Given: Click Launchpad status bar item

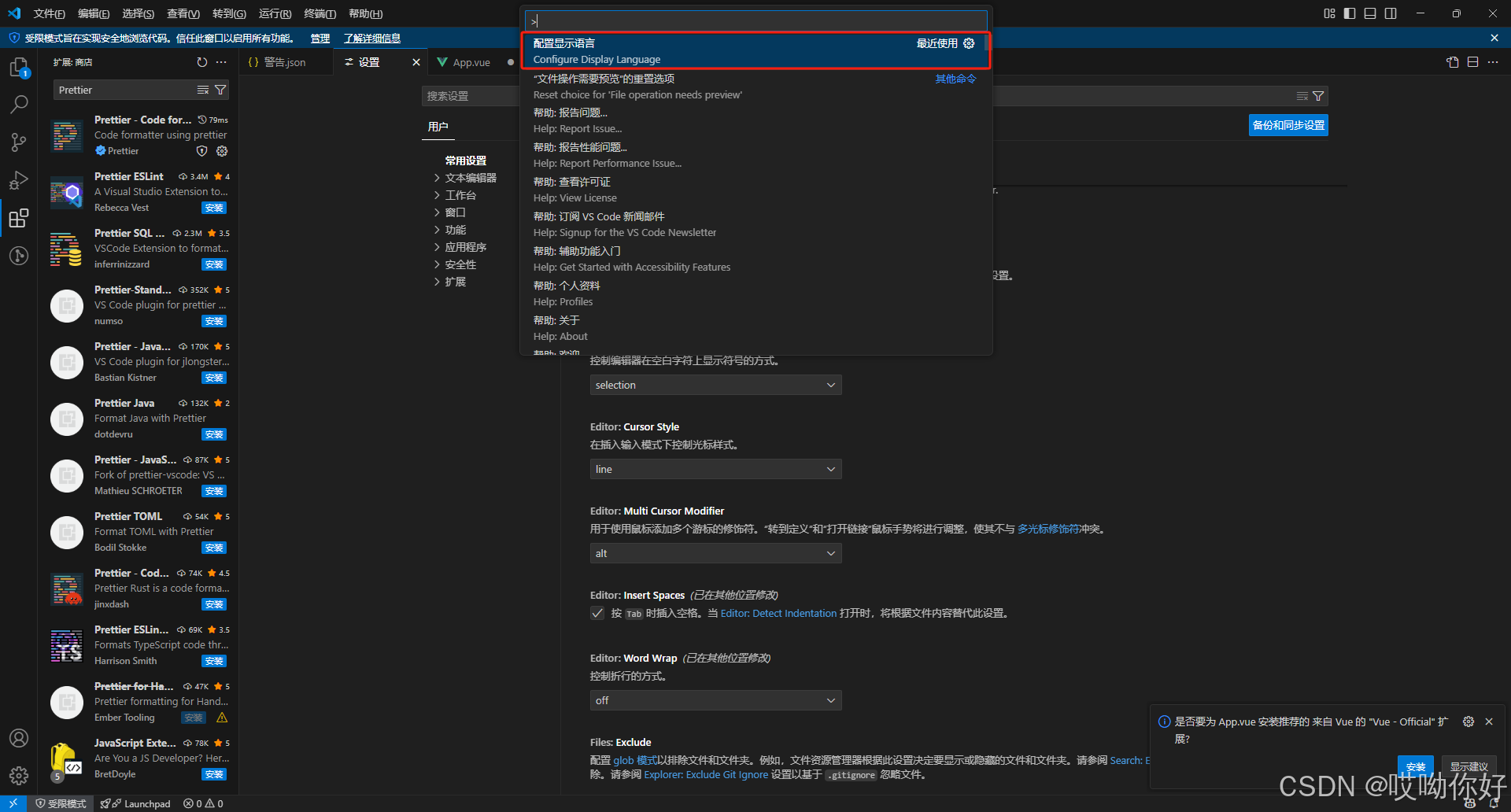Looking at the screenshot, I should tap(135, 803).
